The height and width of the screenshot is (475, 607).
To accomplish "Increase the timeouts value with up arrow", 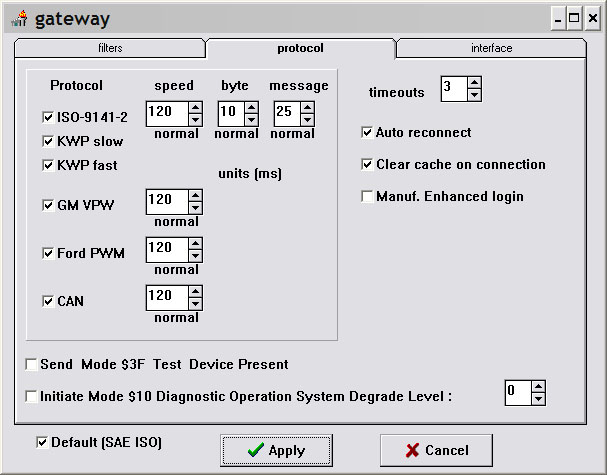I will [x=474, y=84].
